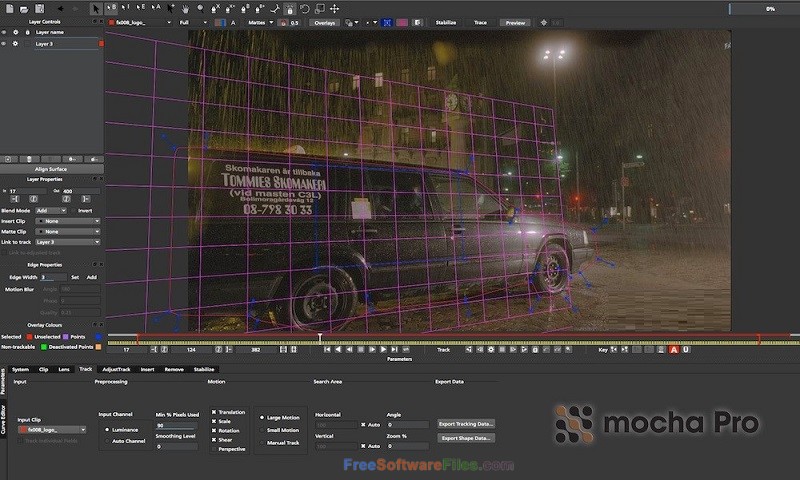Select the main Pick arrow tool
Screen dimensions: 800x480
point(96,9)
